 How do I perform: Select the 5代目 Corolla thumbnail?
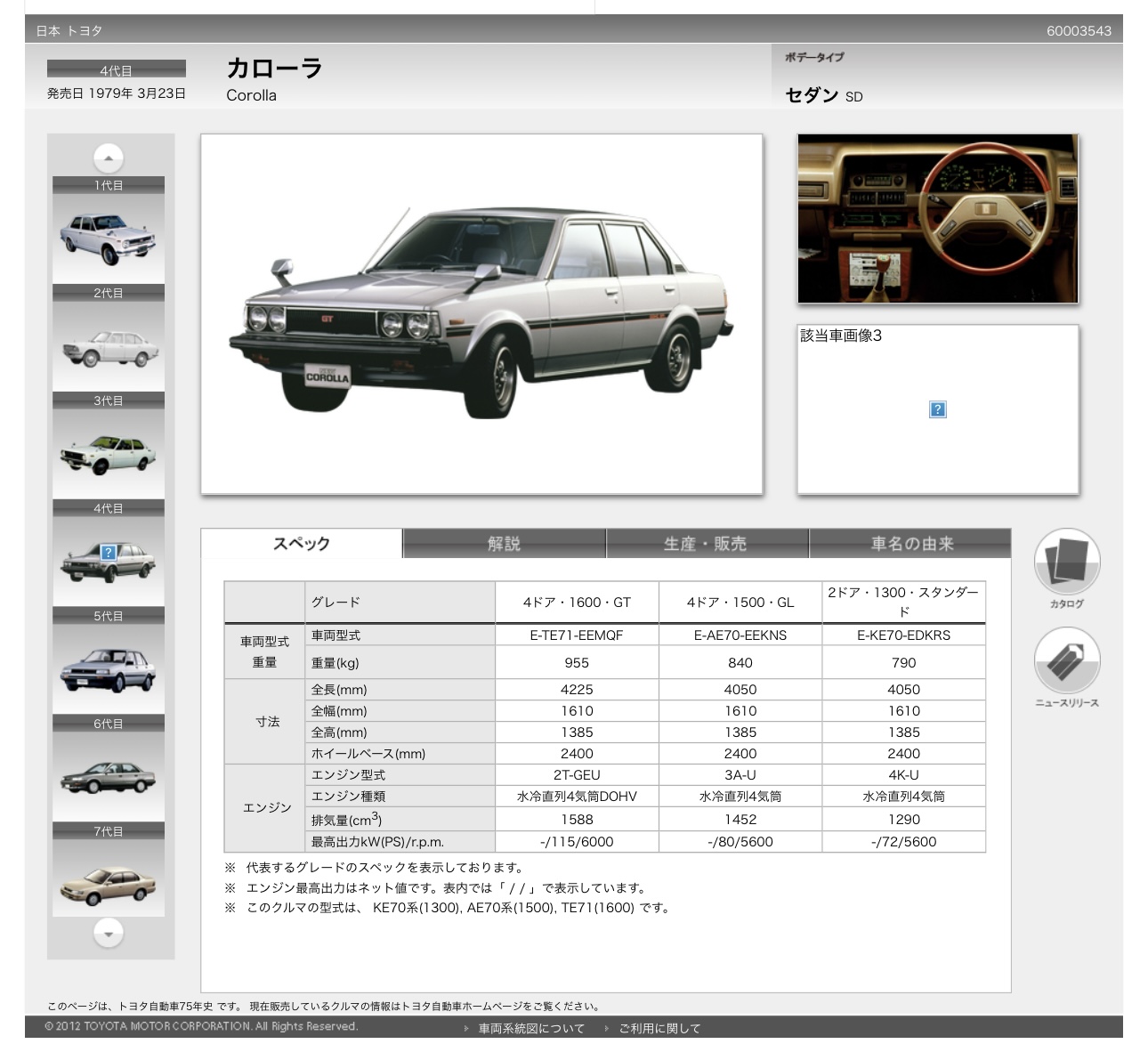coord(108,668)
